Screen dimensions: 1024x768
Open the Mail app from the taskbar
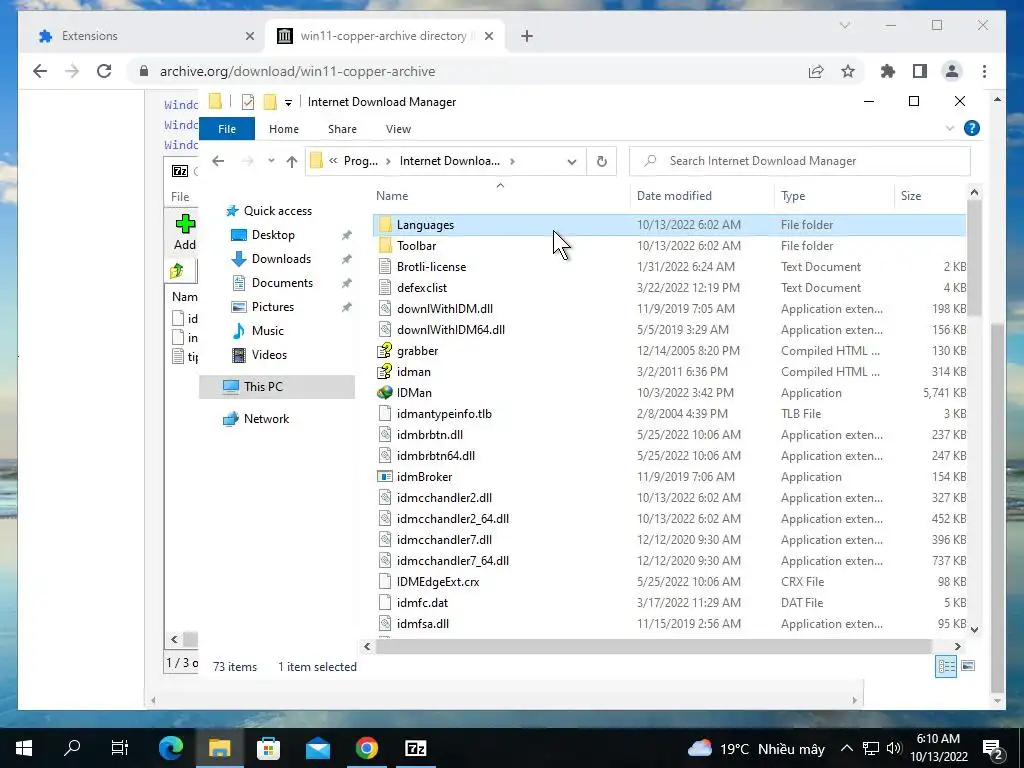point(317,748)
